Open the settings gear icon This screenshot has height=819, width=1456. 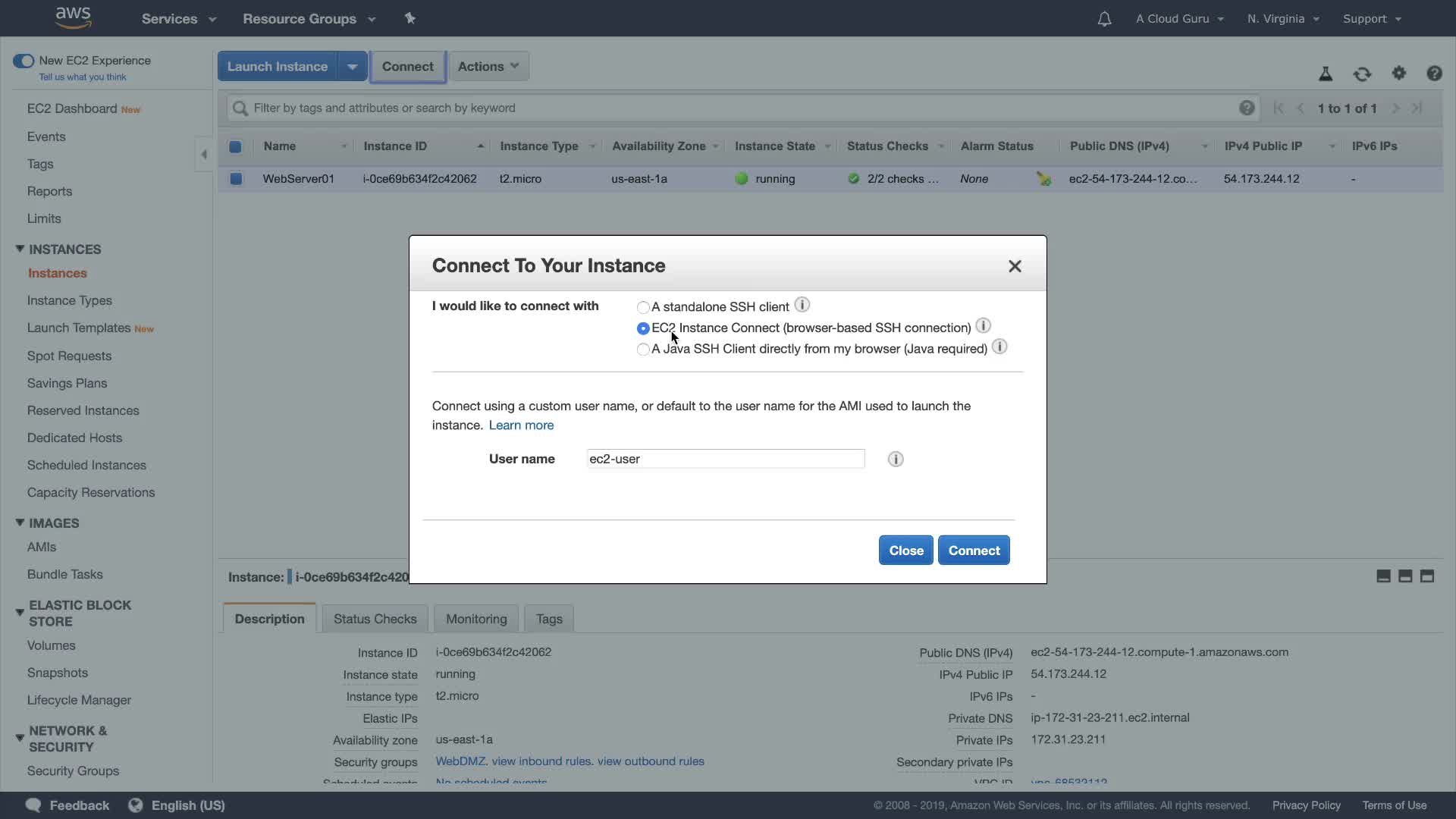point(1399,73)
